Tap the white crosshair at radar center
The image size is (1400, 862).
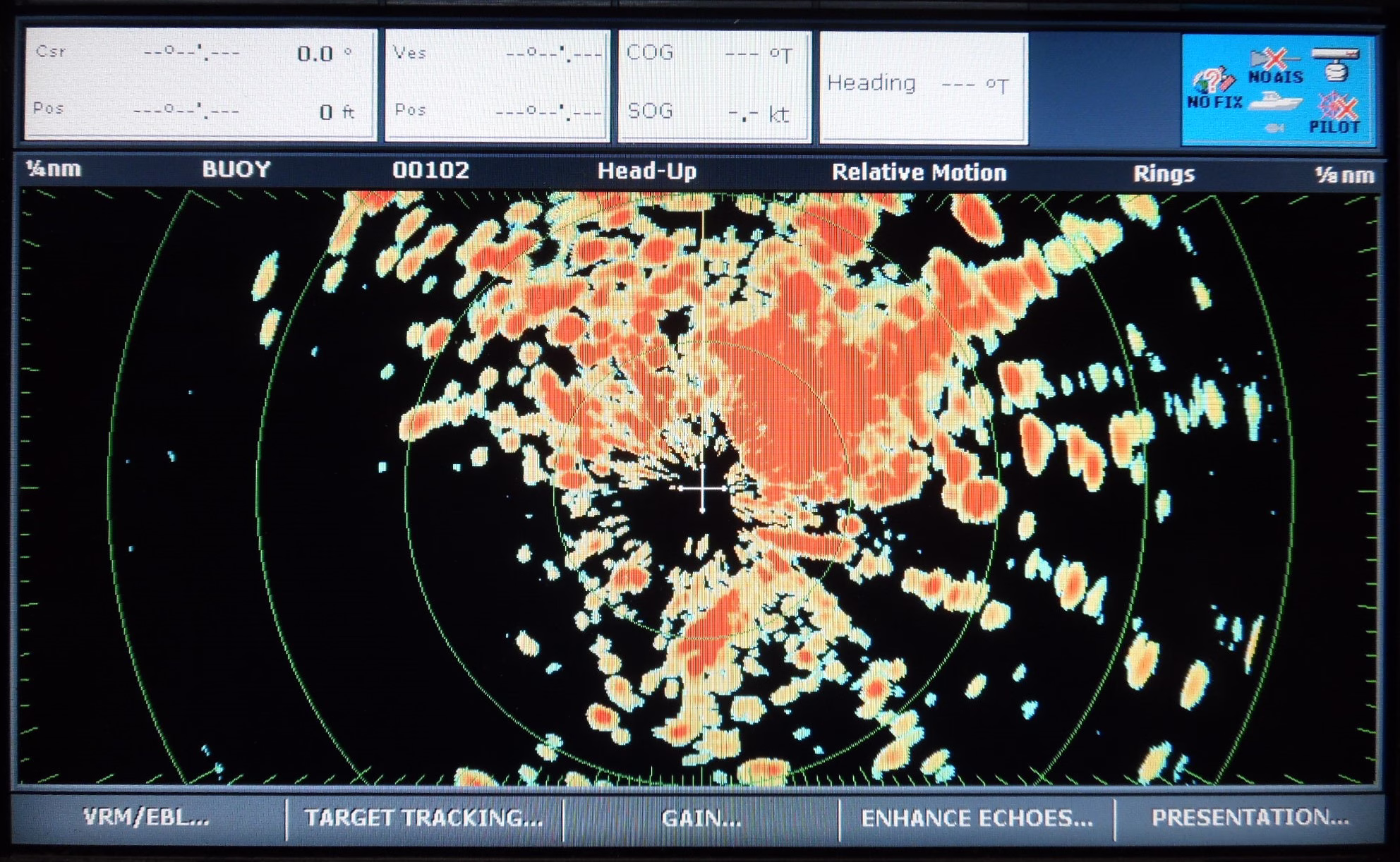(x=703, y=487)
